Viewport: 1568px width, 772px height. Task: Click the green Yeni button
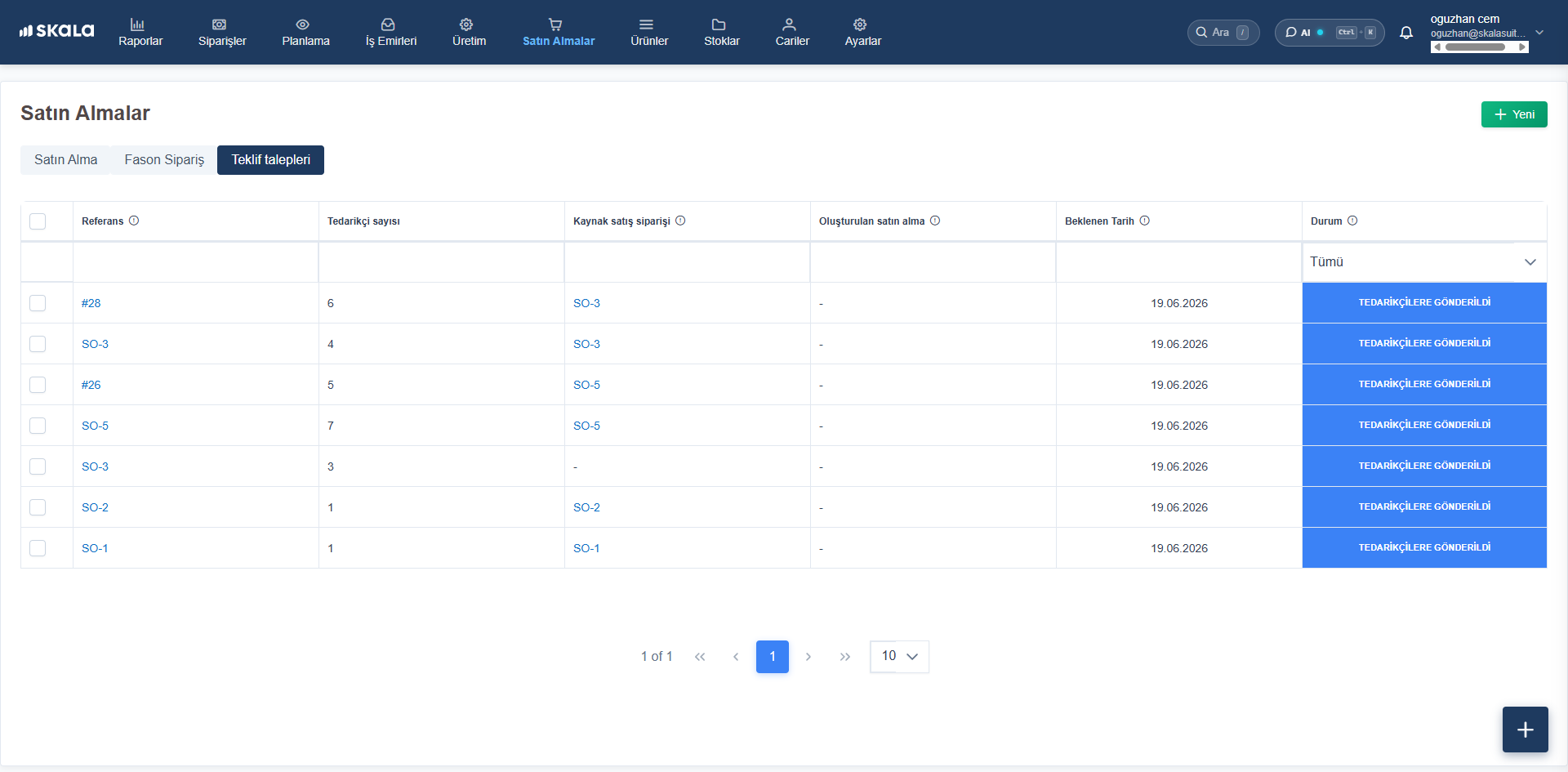(1514, 114)
